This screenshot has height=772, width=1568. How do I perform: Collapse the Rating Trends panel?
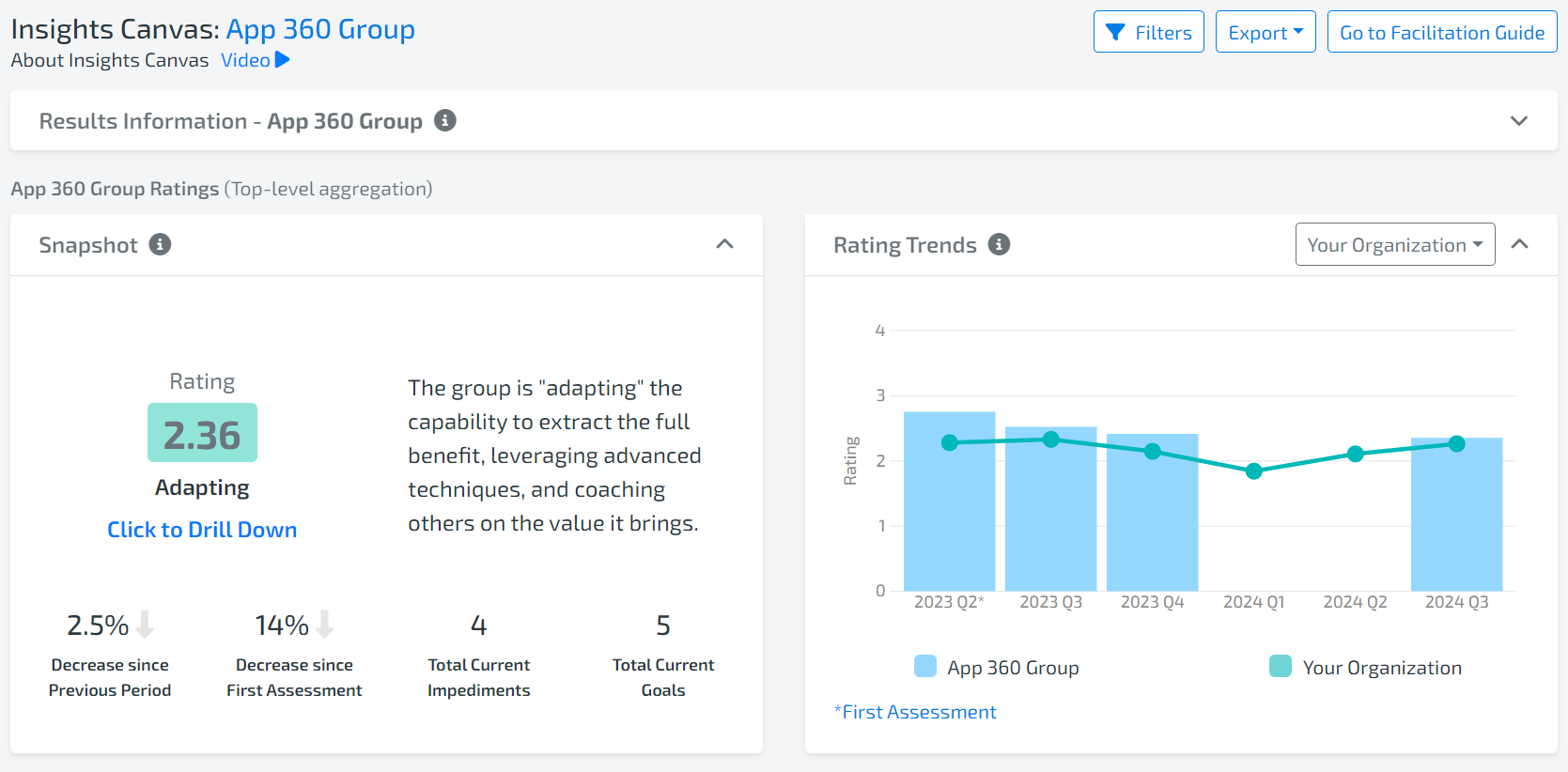pos(1519,244)
